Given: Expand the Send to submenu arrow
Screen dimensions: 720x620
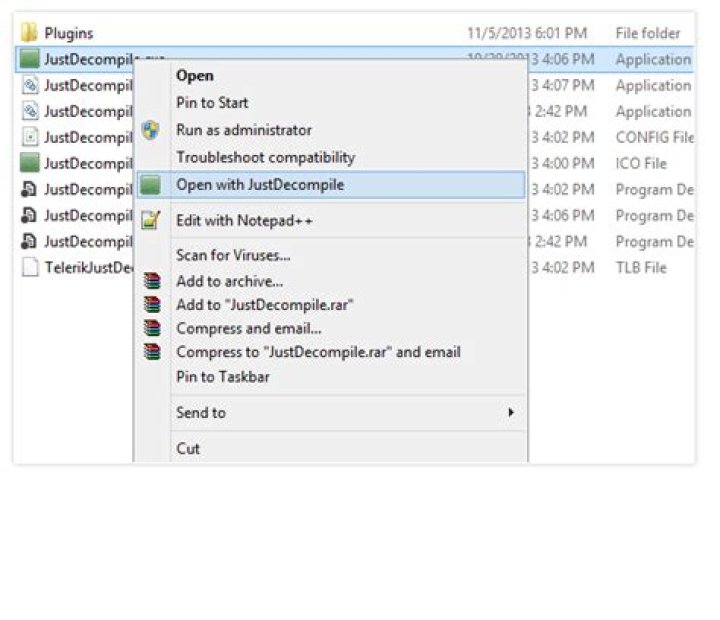Looking at the screenshot, I should click(511, 412).
